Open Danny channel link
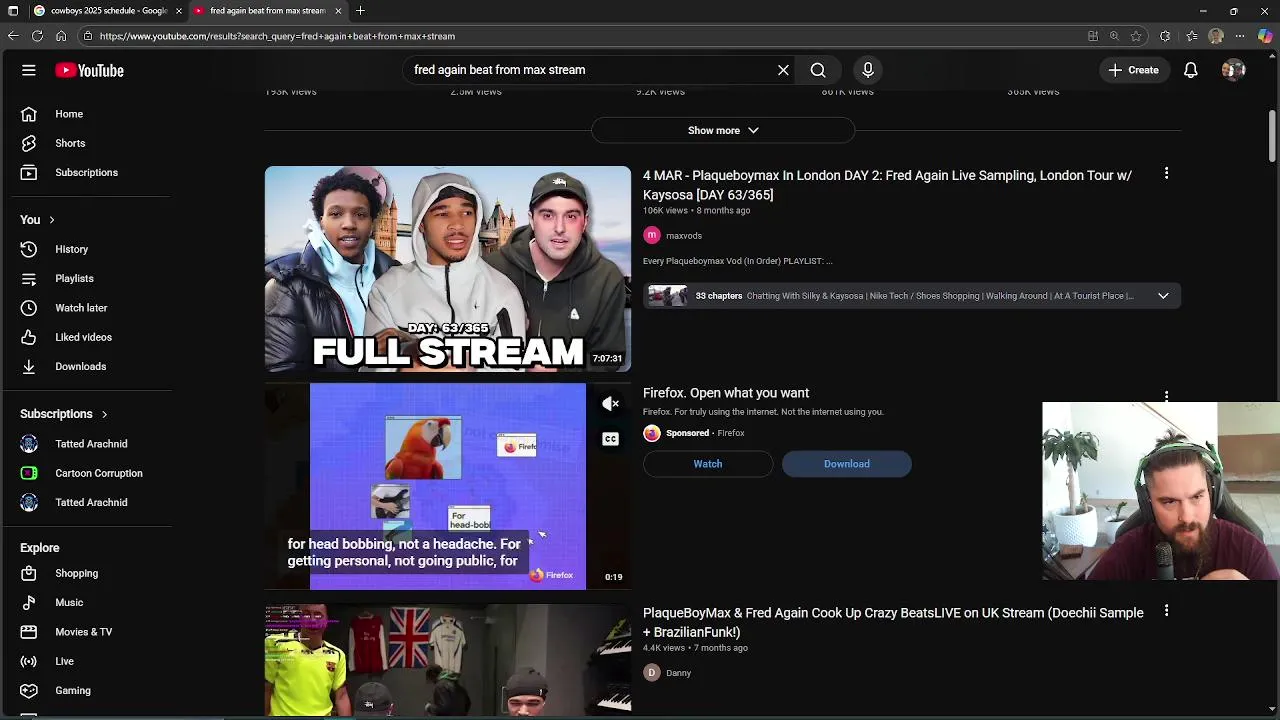Viewport: 1280px width, 720px height. coord(678,673)
